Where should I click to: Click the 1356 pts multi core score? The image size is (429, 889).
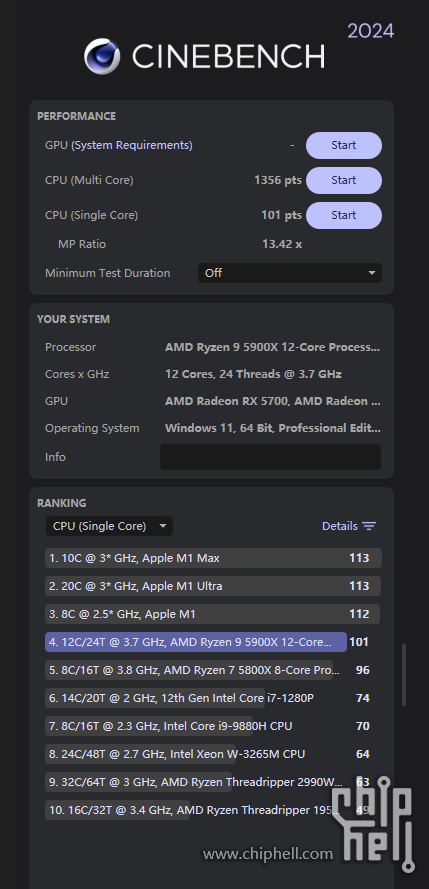coord(278,180)
